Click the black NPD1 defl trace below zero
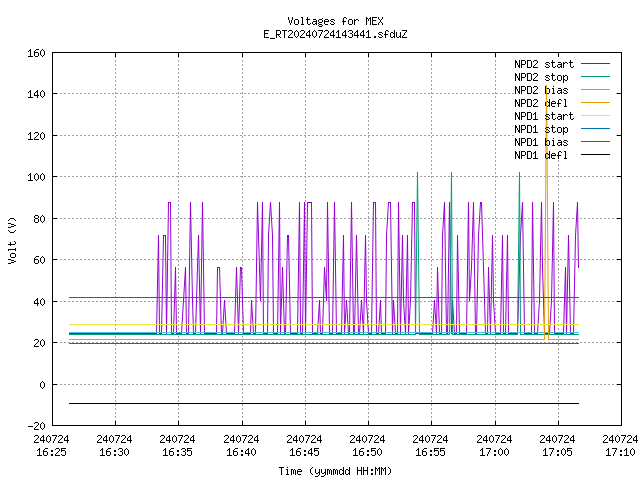 324,403
